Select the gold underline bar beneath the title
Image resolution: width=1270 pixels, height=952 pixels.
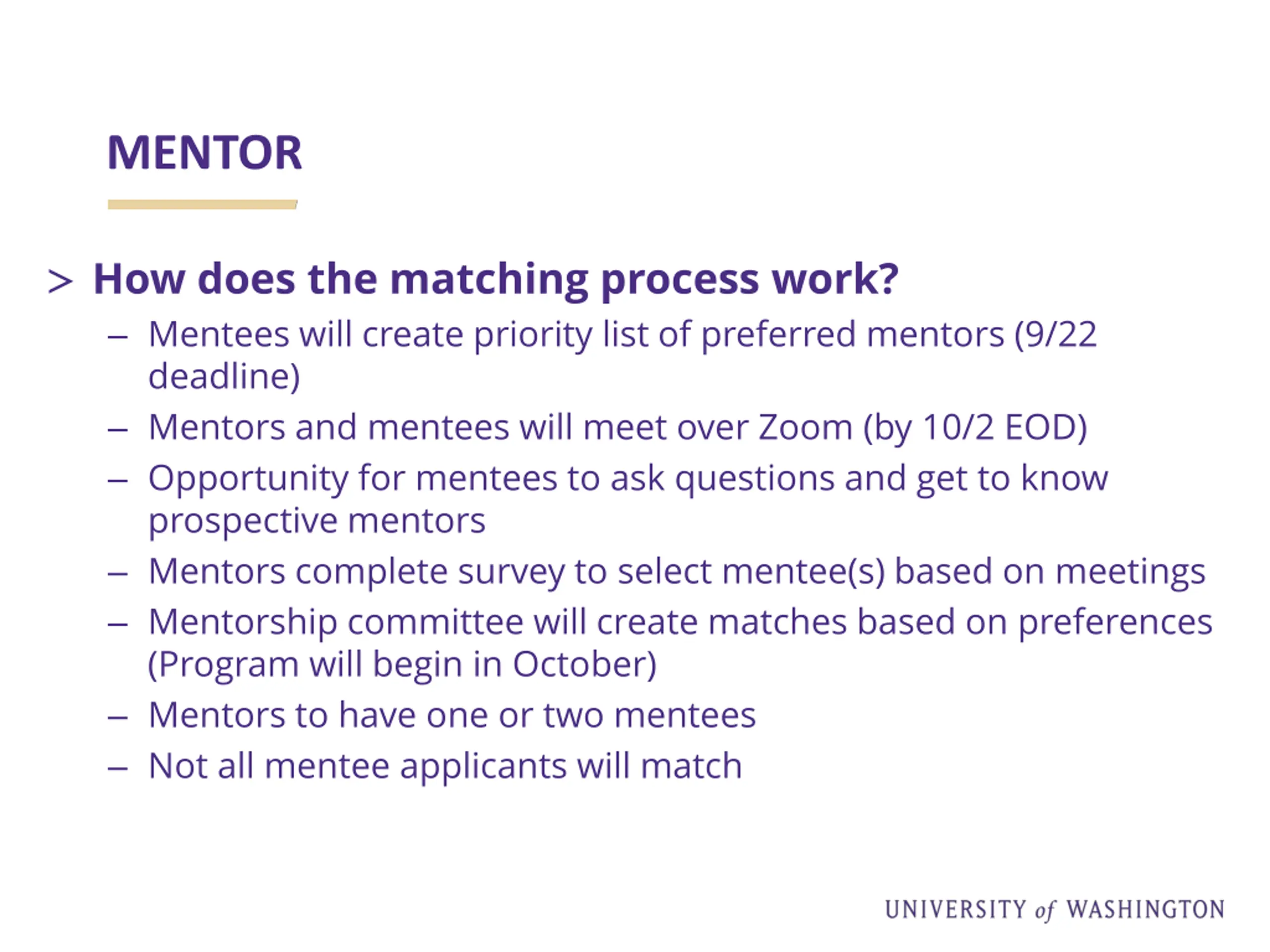point(203,204)
